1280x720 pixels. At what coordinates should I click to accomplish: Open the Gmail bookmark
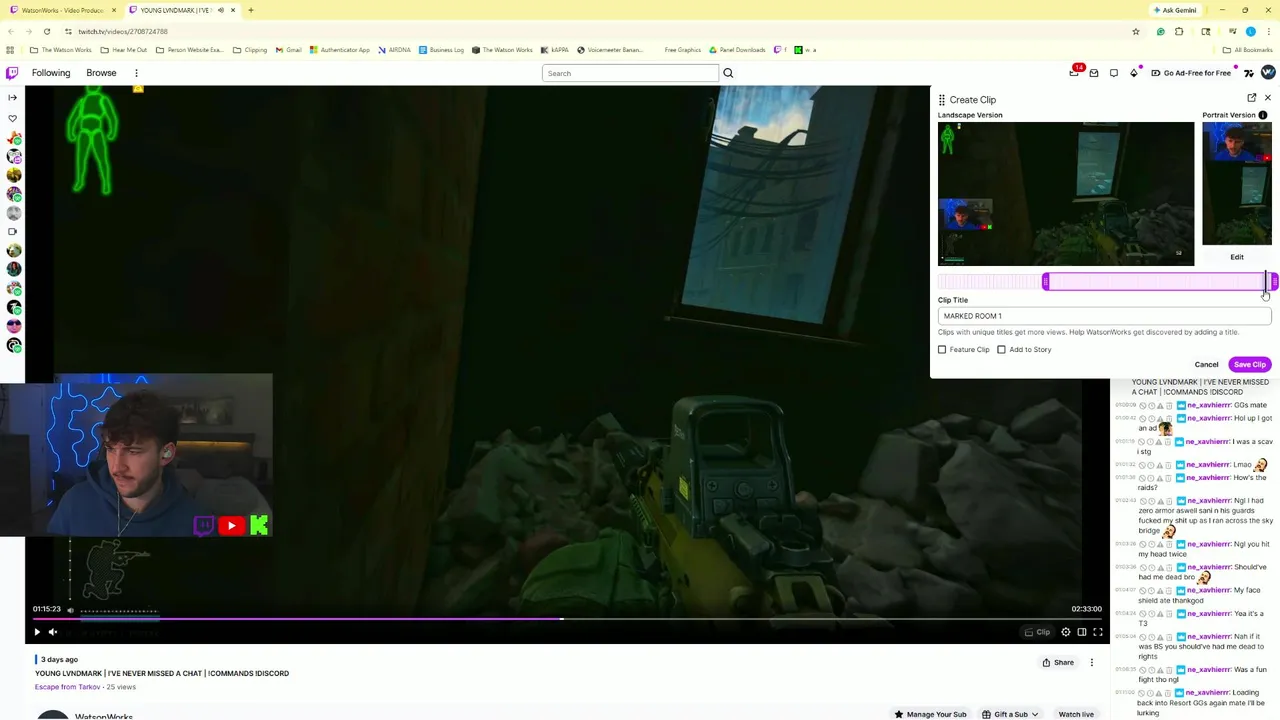click(289, 50)
